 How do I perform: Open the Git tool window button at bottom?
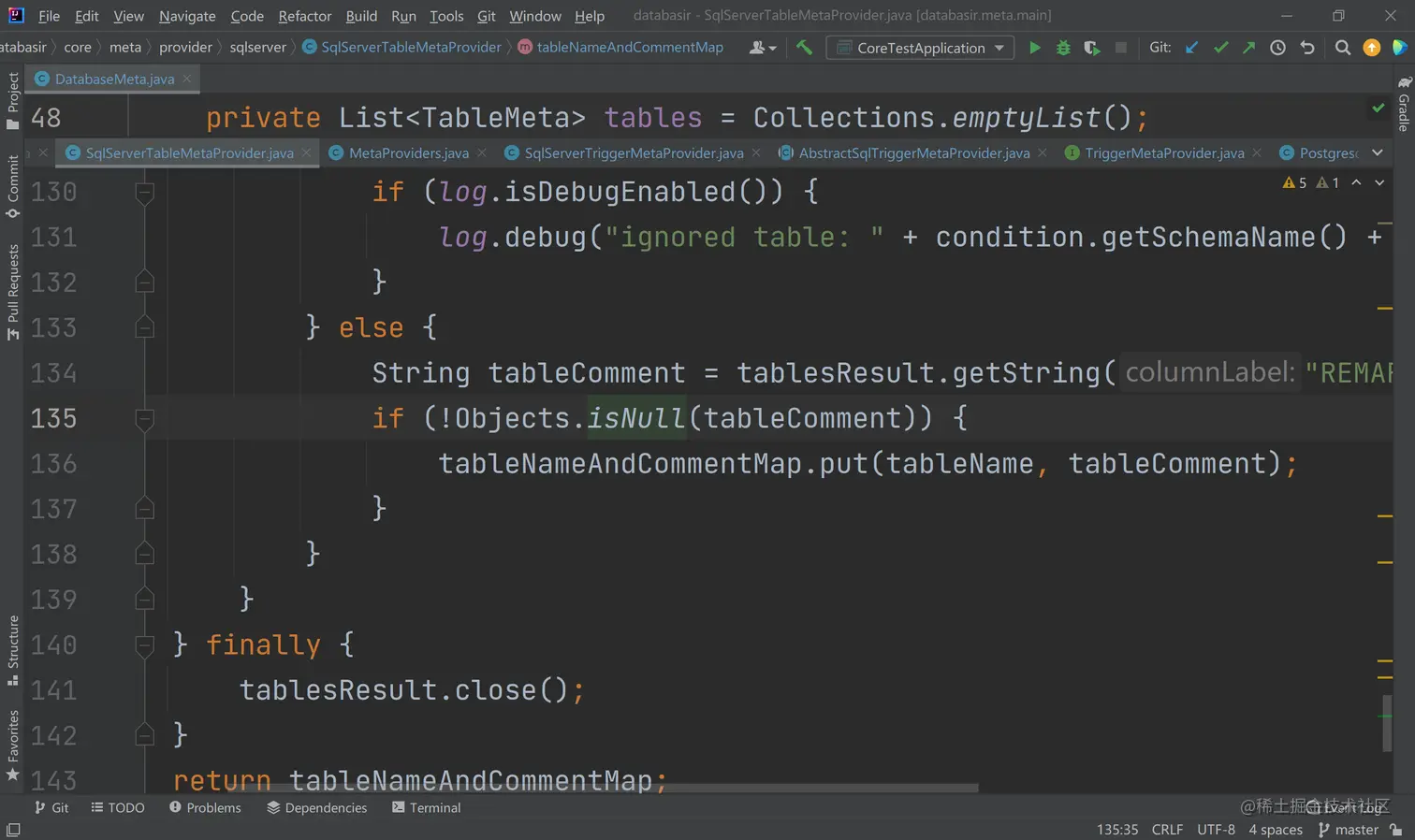[51, 807]
